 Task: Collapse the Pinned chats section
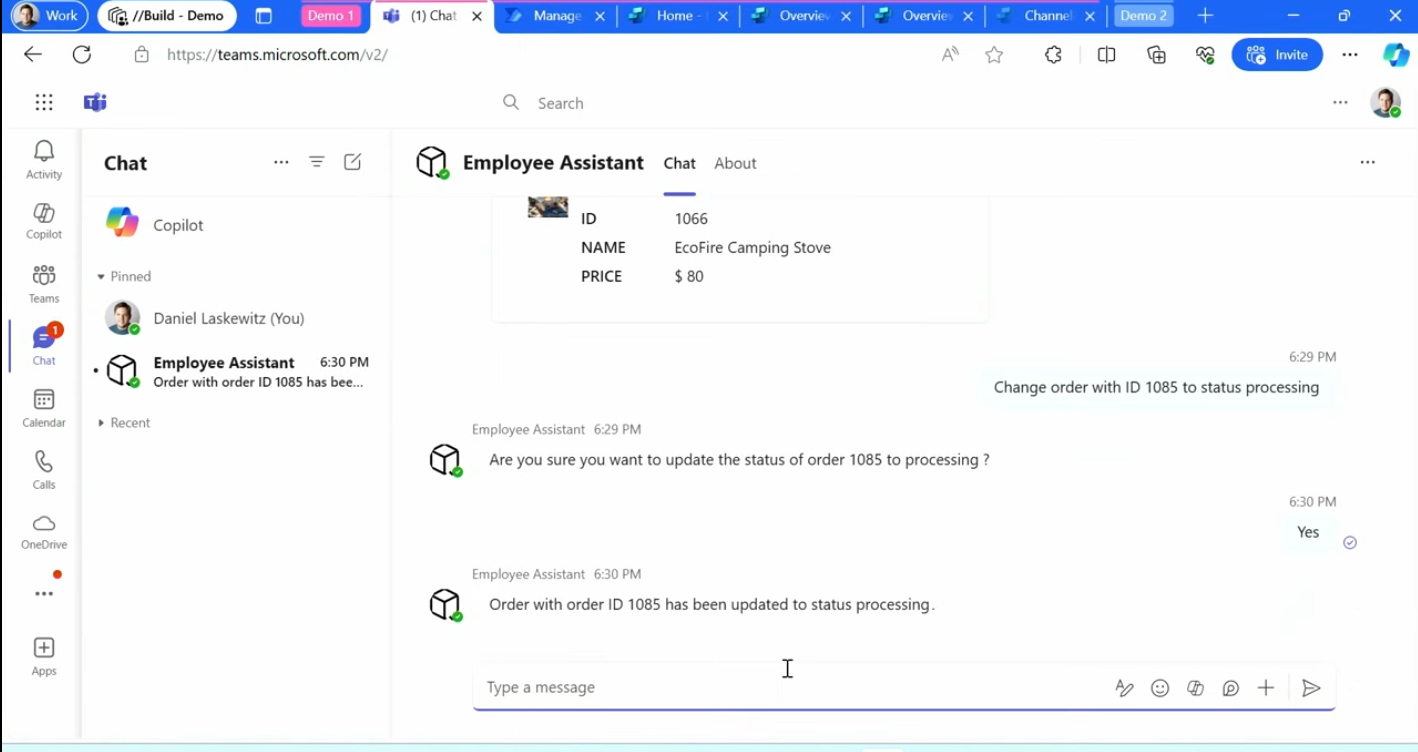click(124, 276)
